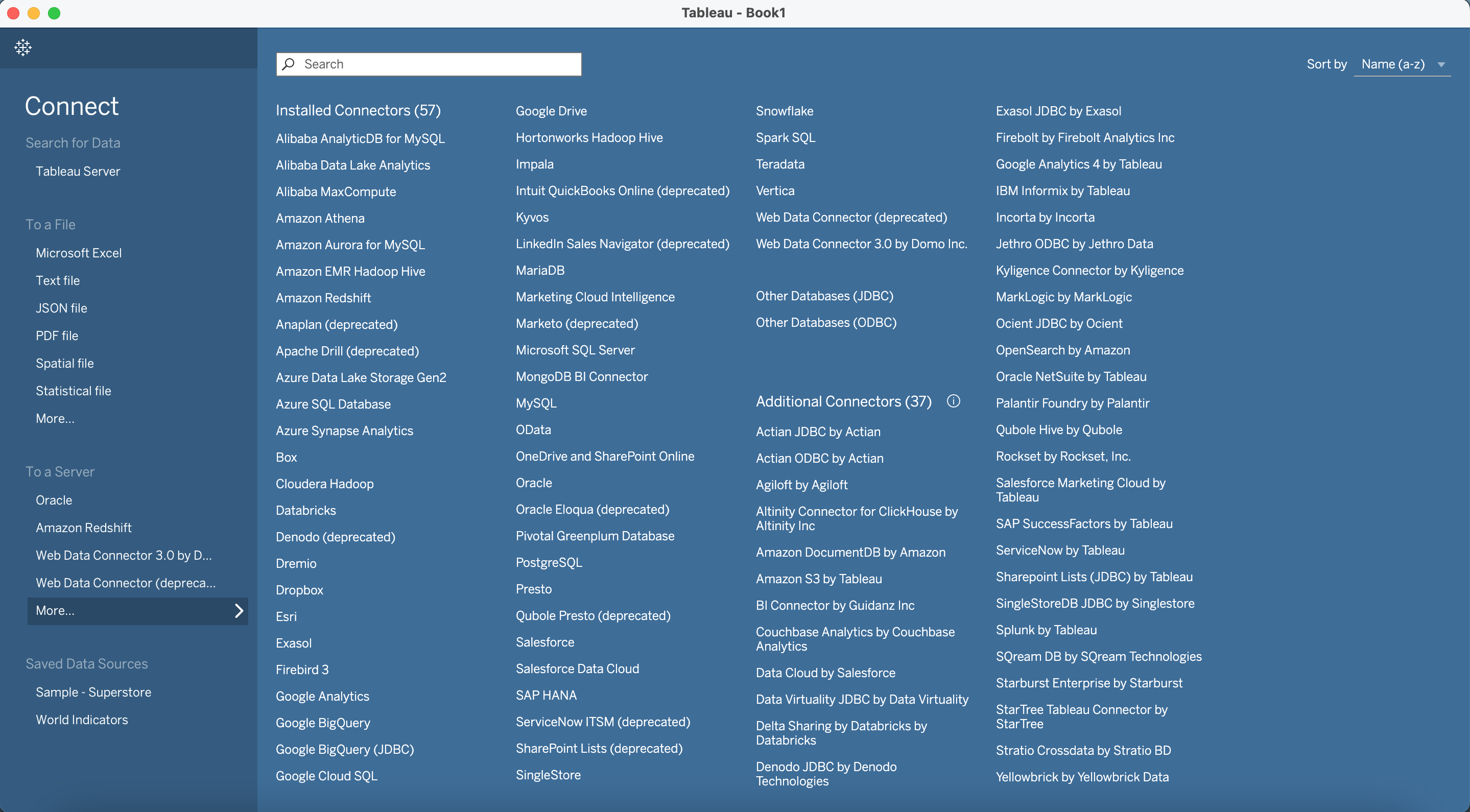Open Amazon Redshift server connection
The height and width of the screenshot is (812, 1470).
(x=83, y=527)
